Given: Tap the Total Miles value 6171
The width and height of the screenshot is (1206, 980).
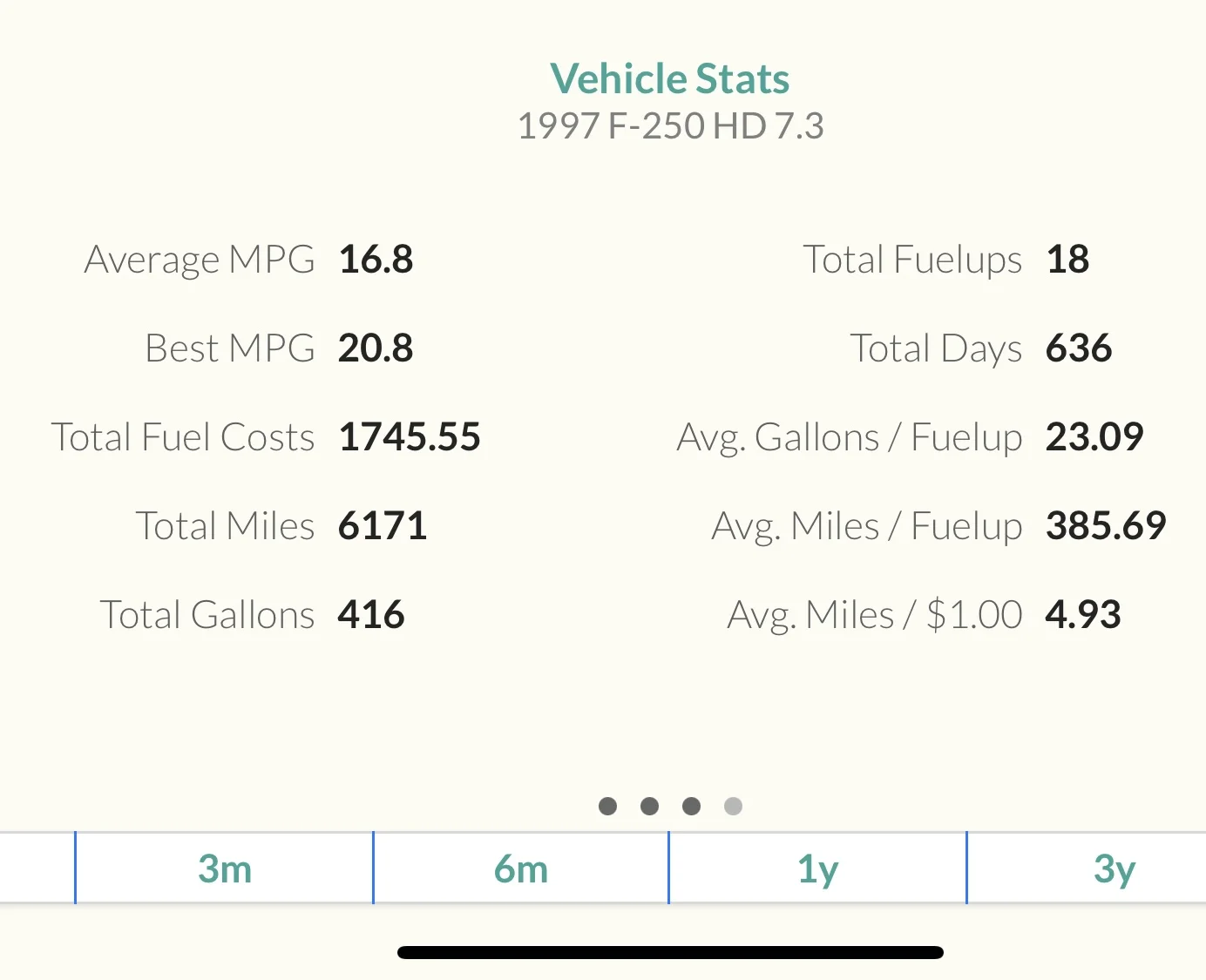Looking at the screenshot, I should (383, 526).
